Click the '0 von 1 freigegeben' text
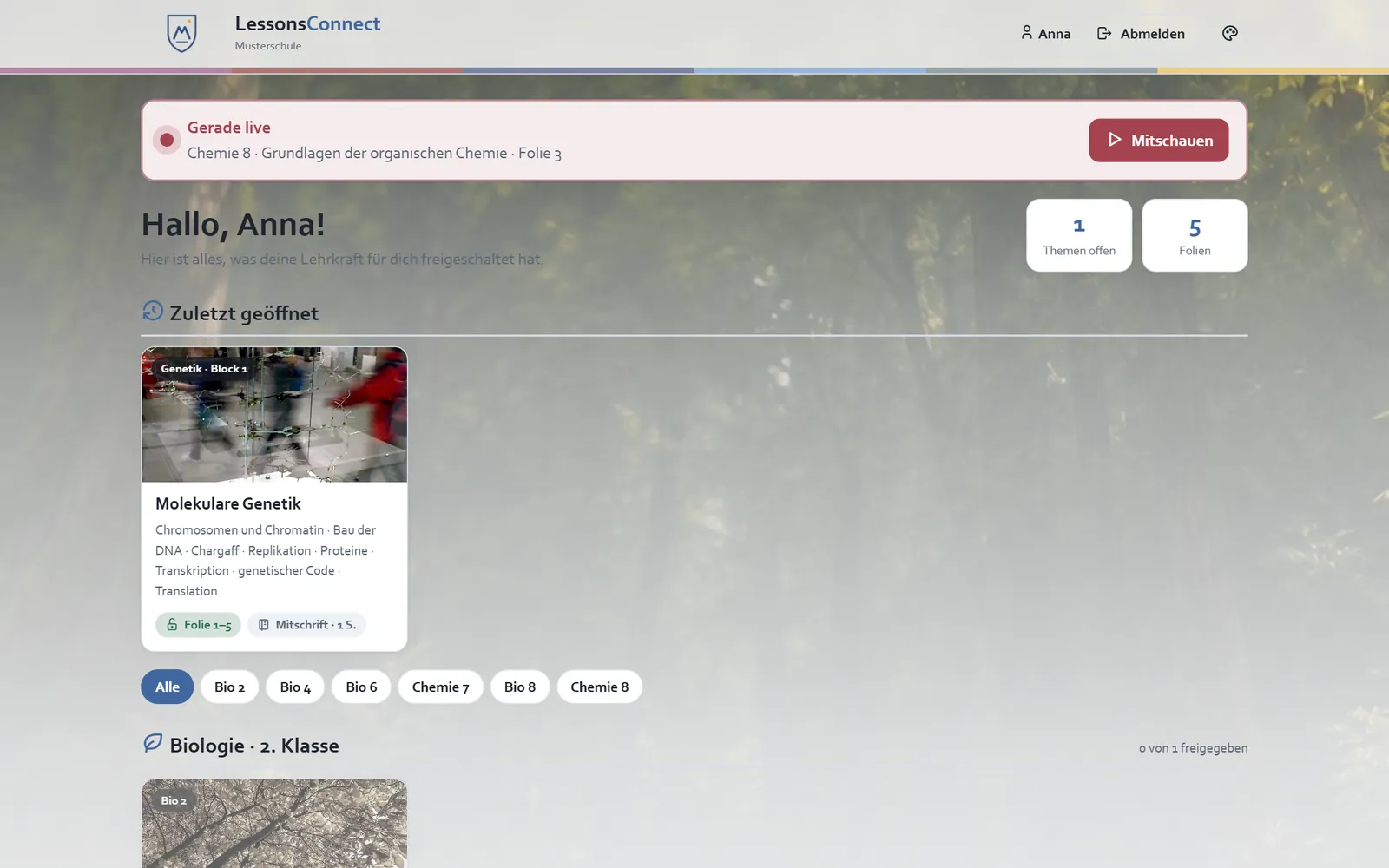 tap(1193, 748)
